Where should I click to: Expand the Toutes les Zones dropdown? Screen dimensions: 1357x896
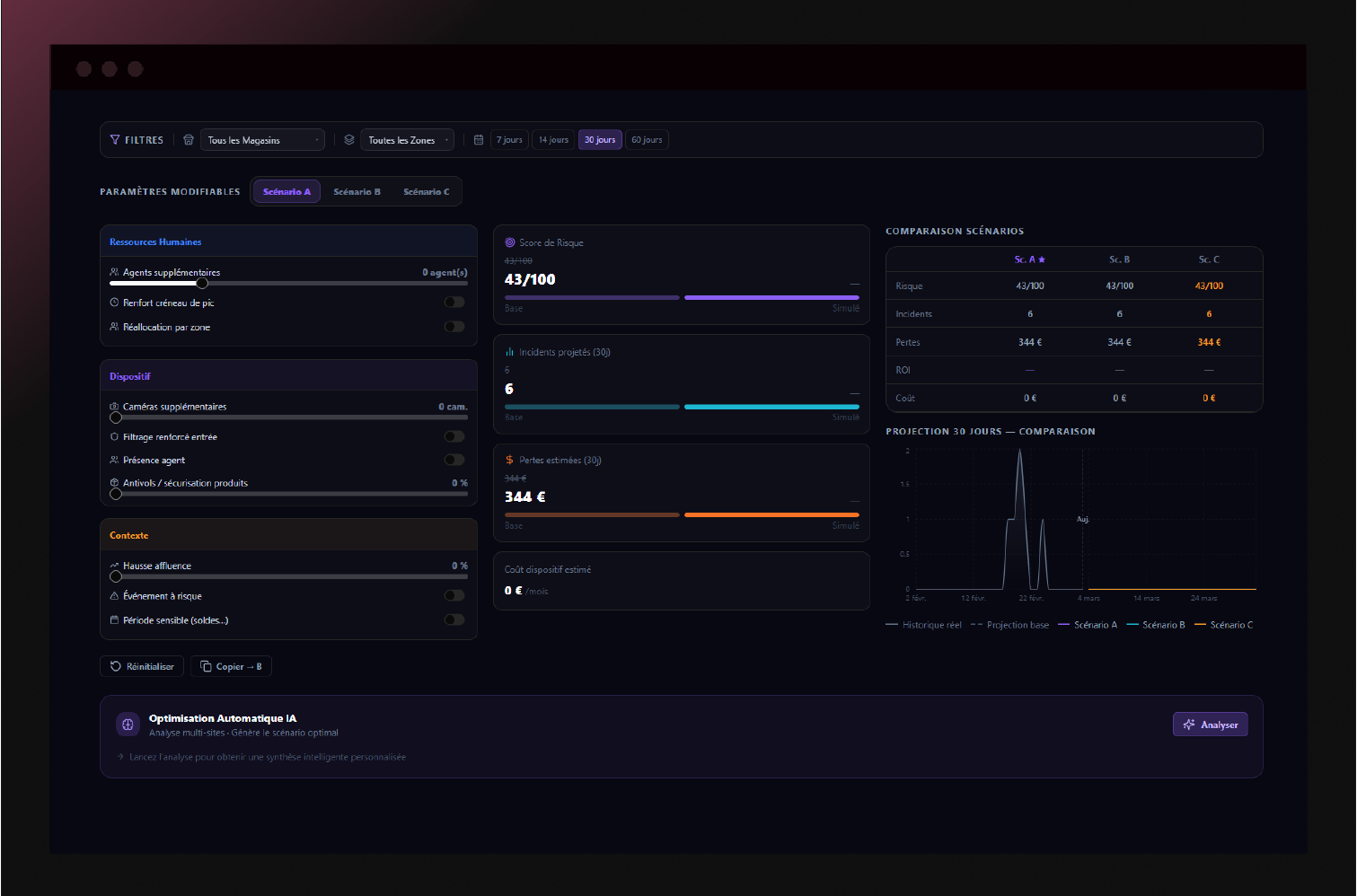tap(407, 140)
